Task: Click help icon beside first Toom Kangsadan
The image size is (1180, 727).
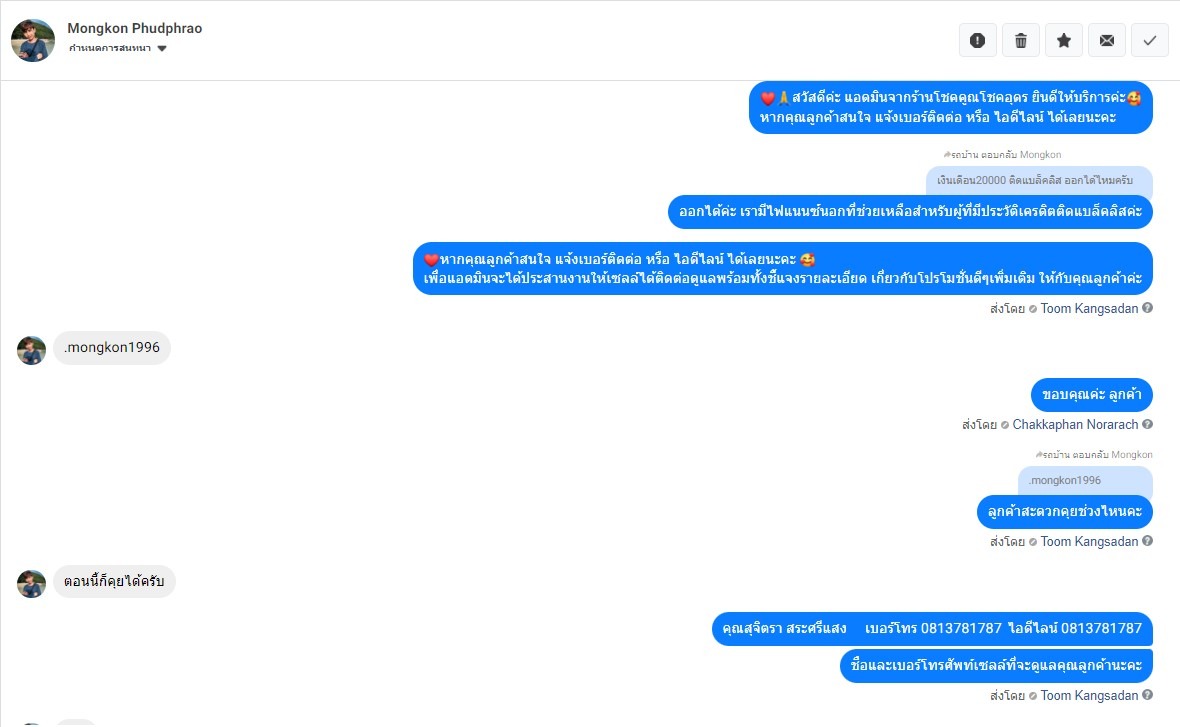Action: [x=1147, y=308]
